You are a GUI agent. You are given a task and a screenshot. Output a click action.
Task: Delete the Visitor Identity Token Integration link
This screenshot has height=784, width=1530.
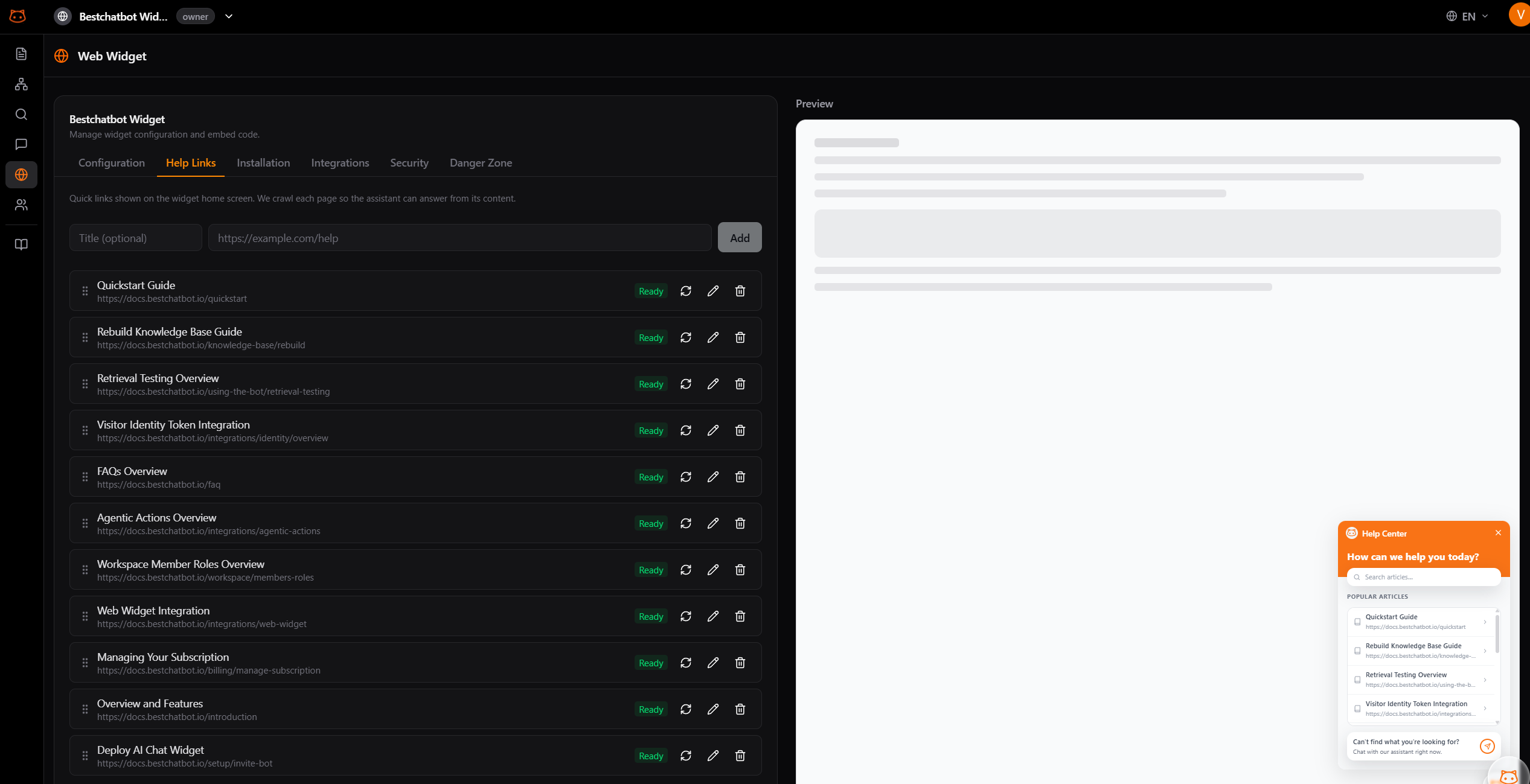pos(740,430)
